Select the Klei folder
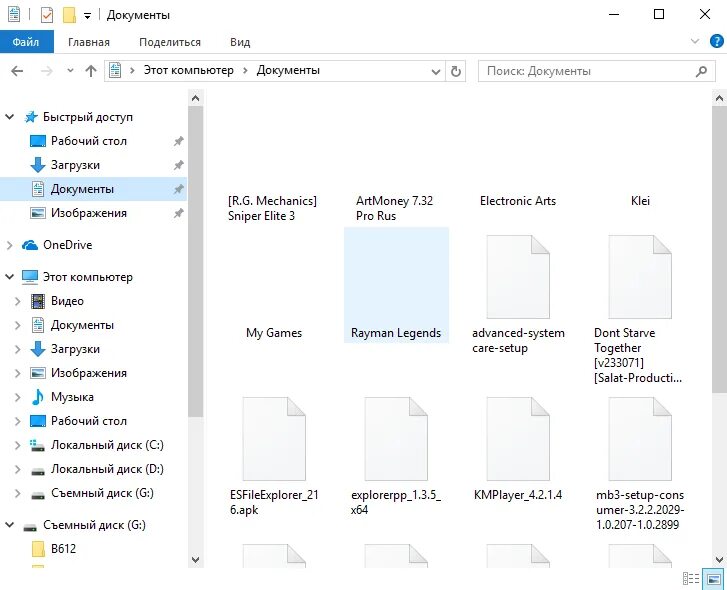The width and height of the screenshot is (727, 590). [x=640, y=201]
